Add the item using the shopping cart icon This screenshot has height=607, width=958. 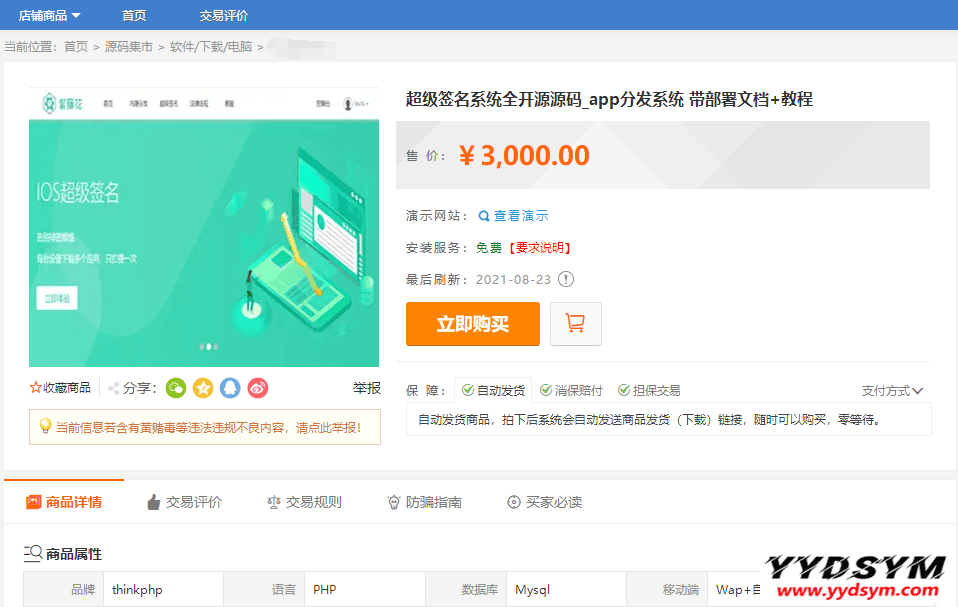click(x=576, y=324)
